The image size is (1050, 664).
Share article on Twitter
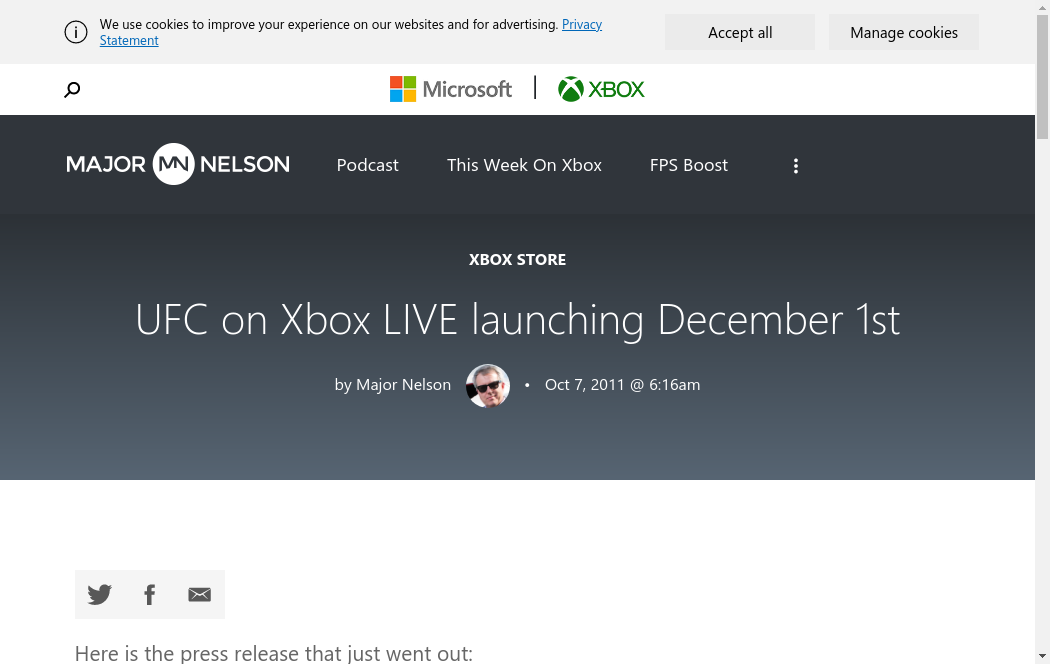tap(100, 595)
